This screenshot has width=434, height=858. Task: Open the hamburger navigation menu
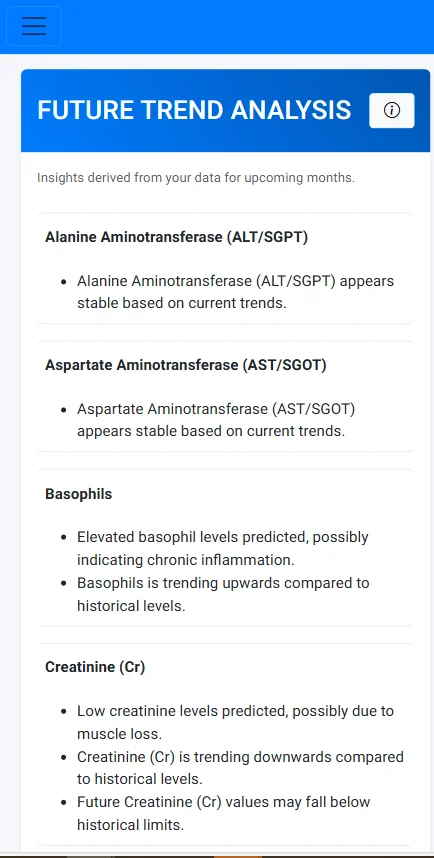pyautogui.click(x=34, y=26)
